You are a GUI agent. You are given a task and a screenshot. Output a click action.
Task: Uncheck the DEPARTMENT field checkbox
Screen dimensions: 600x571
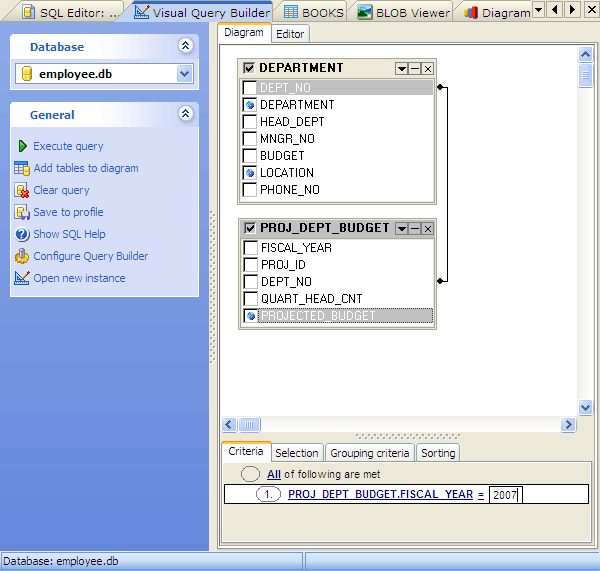coord(249,104)
